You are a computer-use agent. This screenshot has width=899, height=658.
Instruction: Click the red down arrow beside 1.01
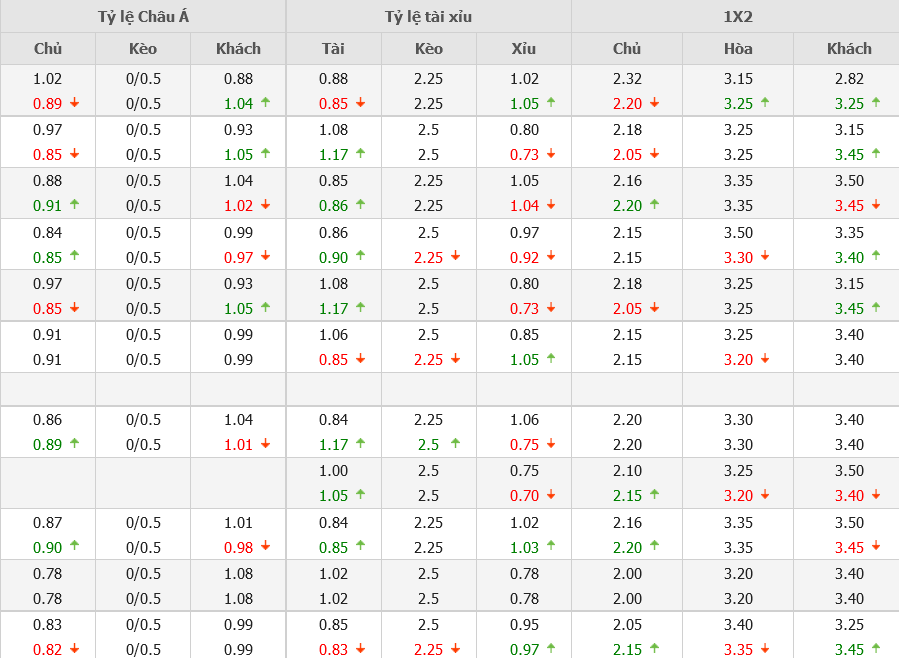pyautogui.click(x=265, y=444)
